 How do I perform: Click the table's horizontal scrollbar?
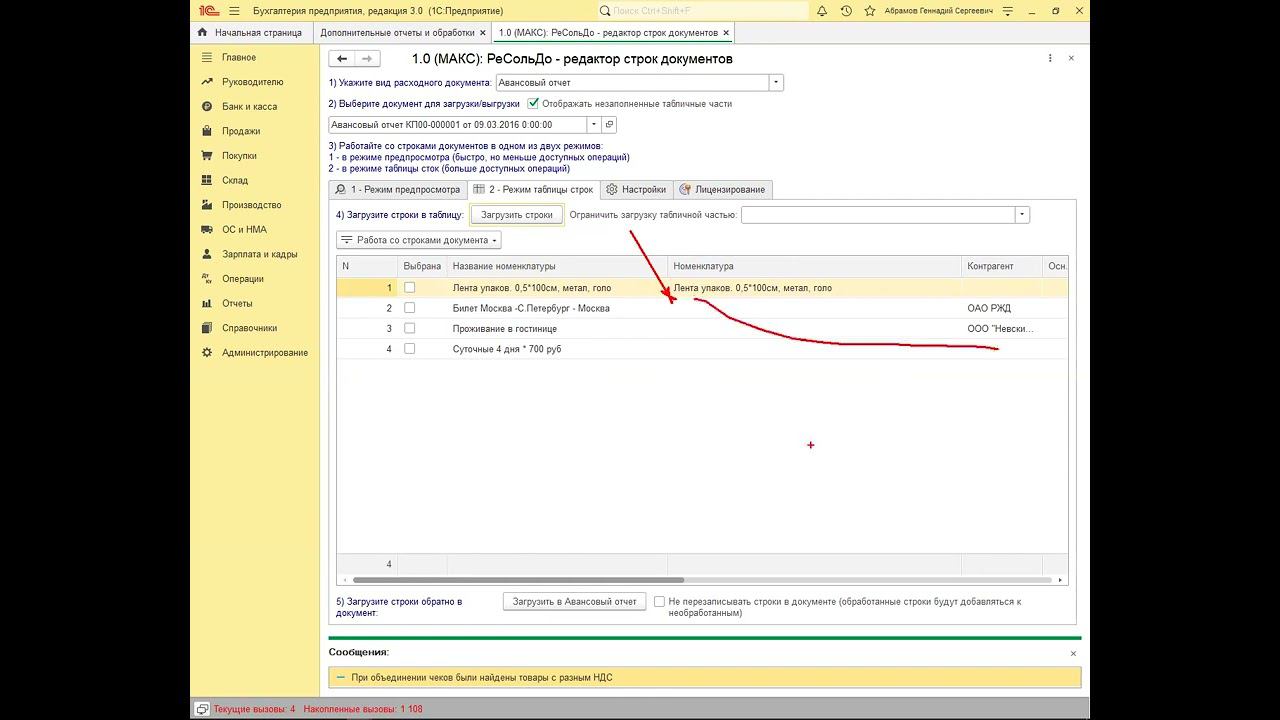click(518, 580)
